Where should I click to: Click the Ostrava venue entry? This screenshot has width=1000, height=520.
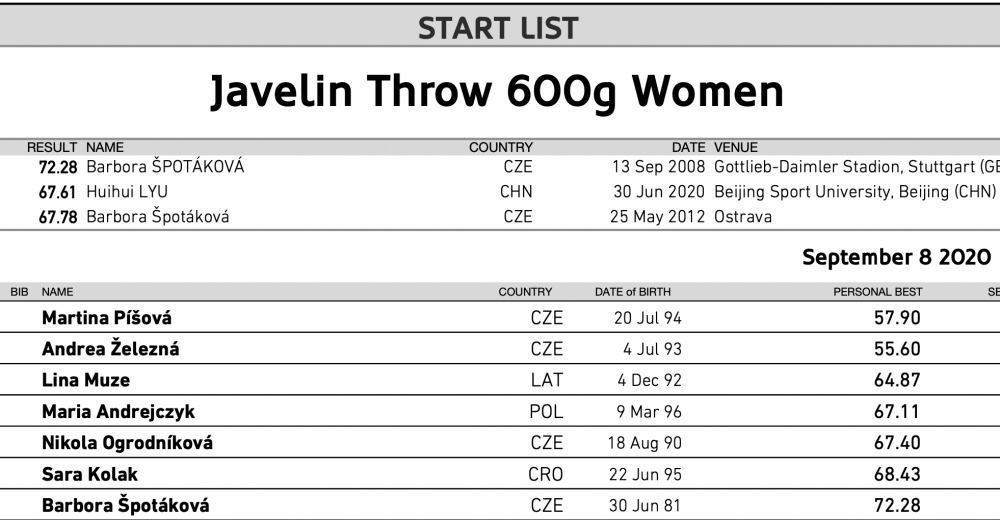743,216
